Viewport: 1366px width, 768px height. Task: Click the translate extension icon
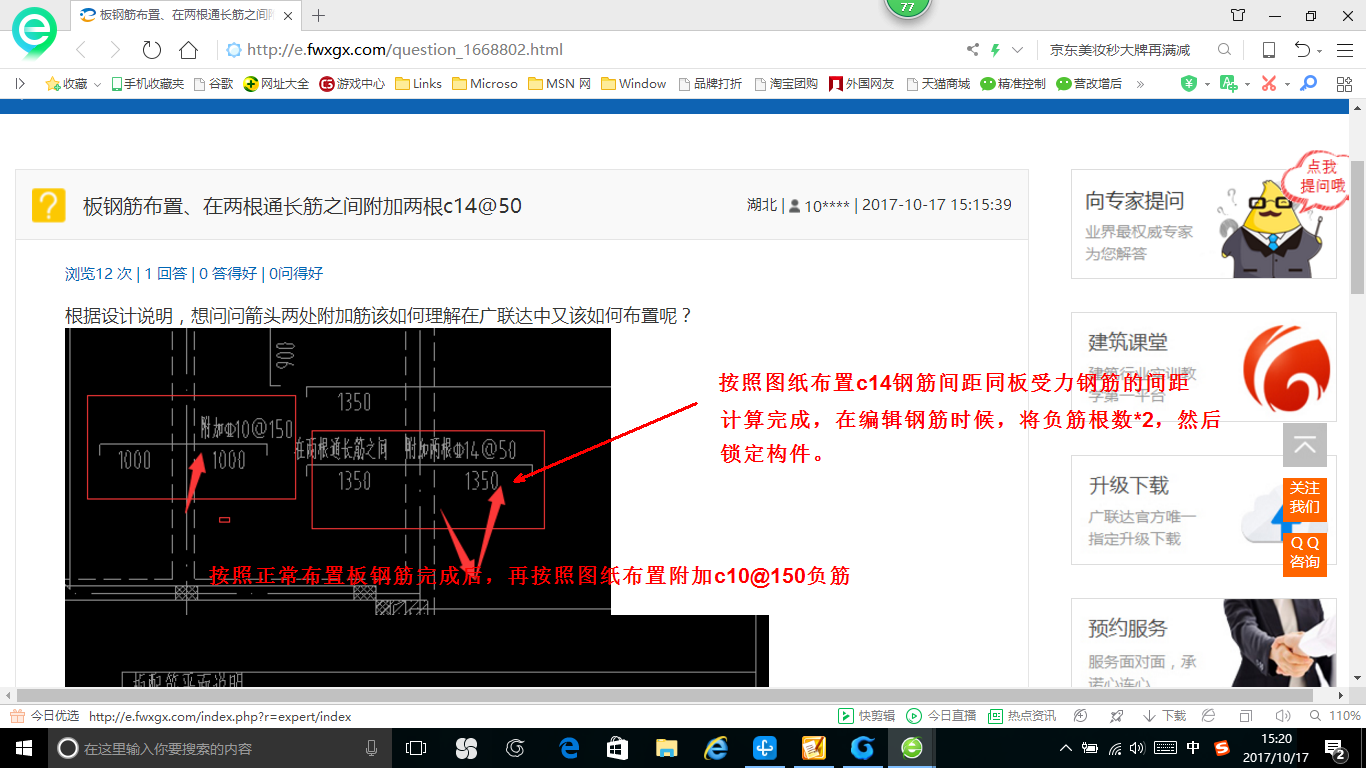tap(1228, 84)
